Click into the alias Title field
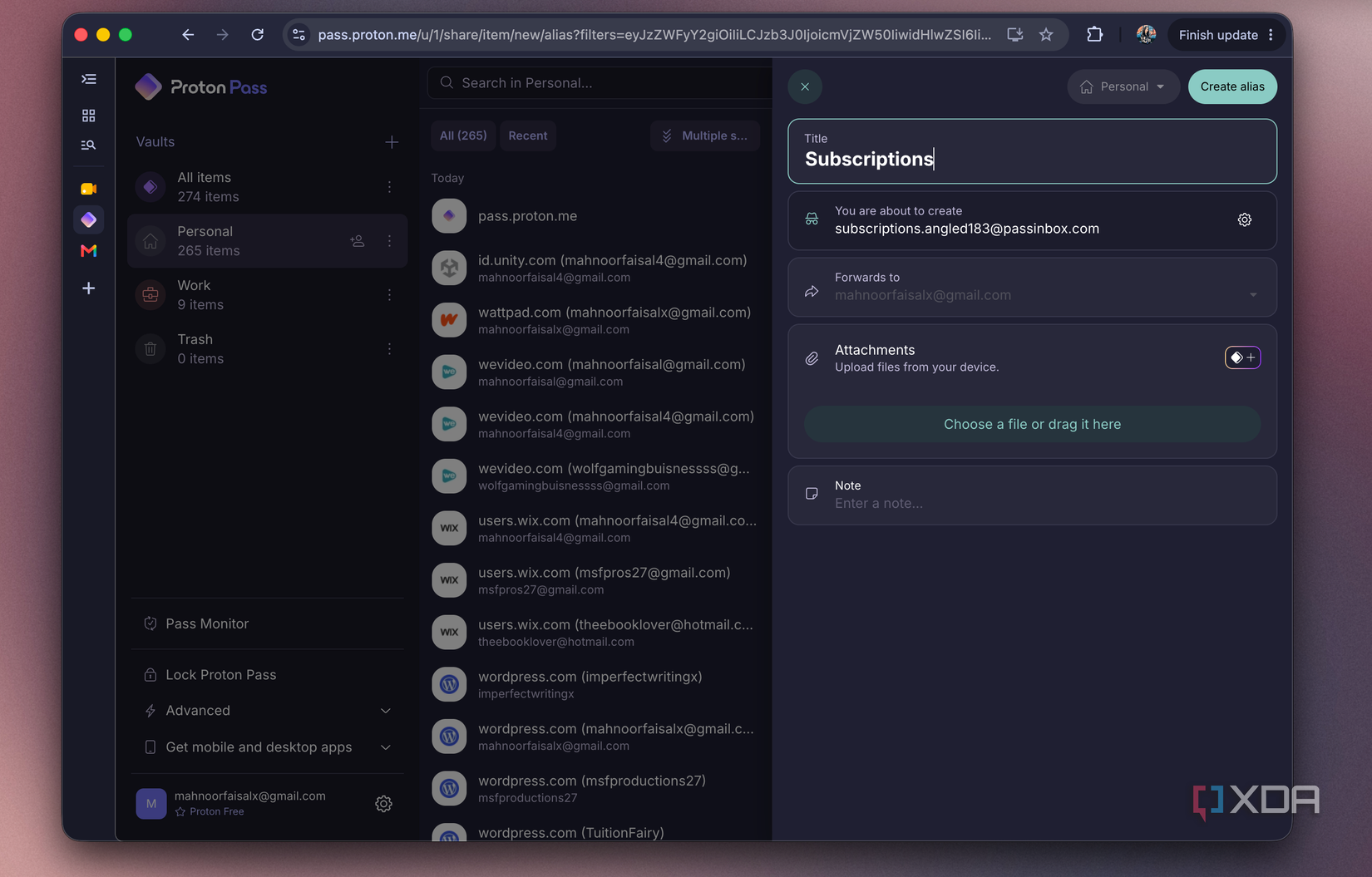Viewport: 1372px width, 877px height. 1032,151
